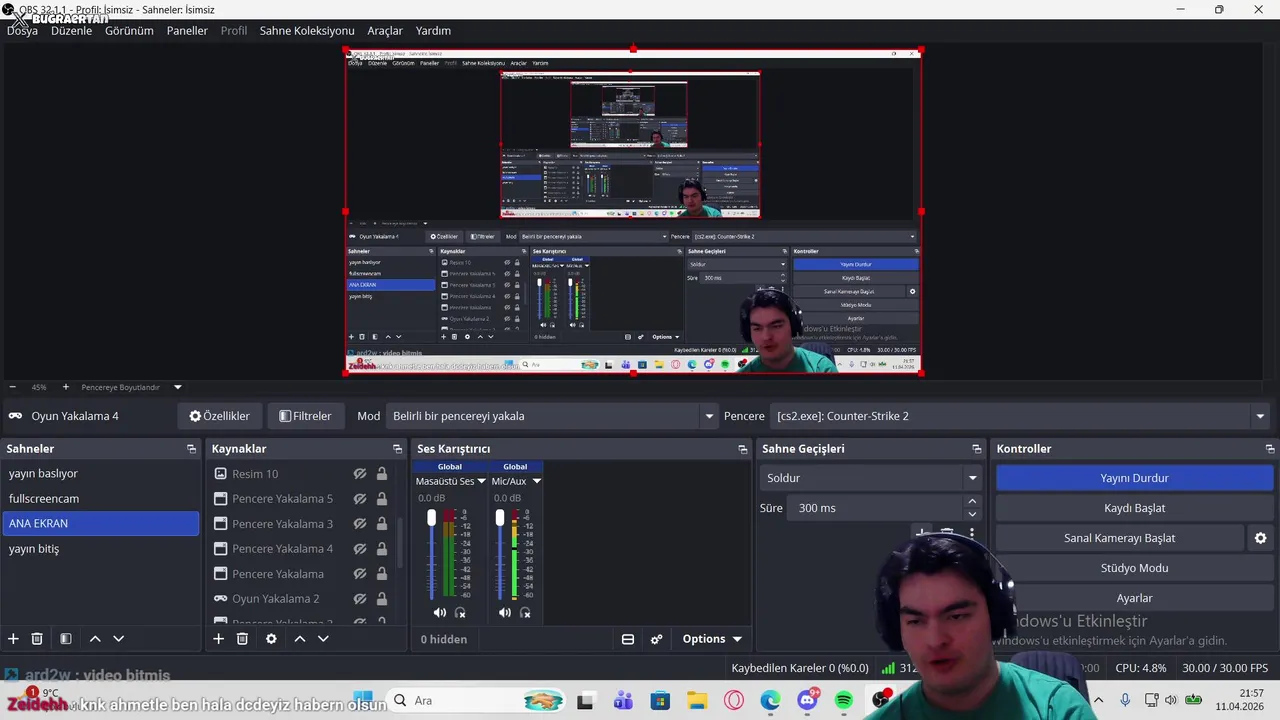This screenshot has height=720, width=1280.
Task: Move the selected source up
Action: 299,639
